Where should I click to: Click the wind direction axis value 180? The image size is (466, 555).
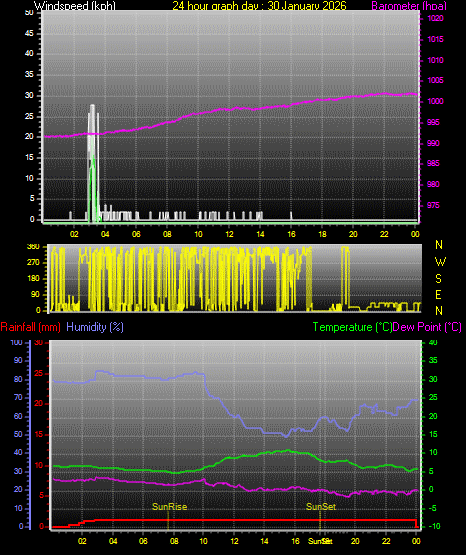point(33,279)
